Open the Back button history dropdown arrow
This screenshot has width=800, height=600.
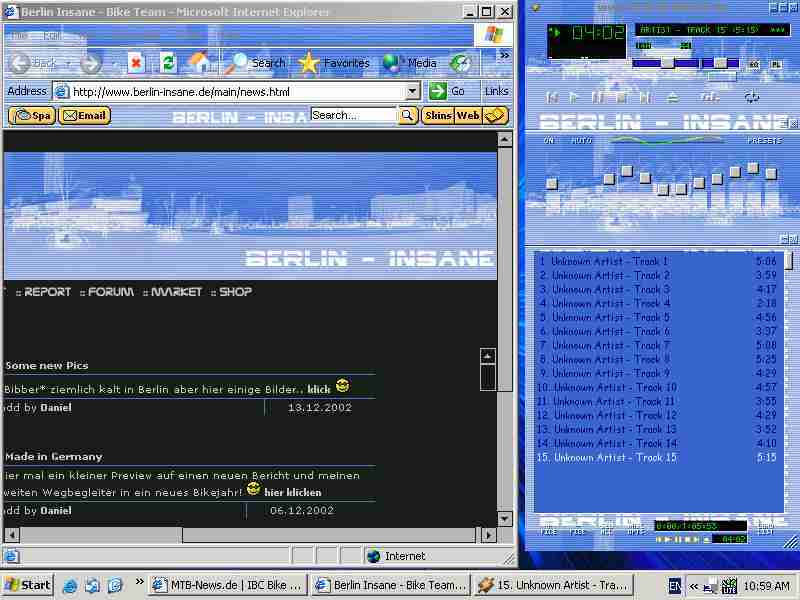[x=67, y=64]
